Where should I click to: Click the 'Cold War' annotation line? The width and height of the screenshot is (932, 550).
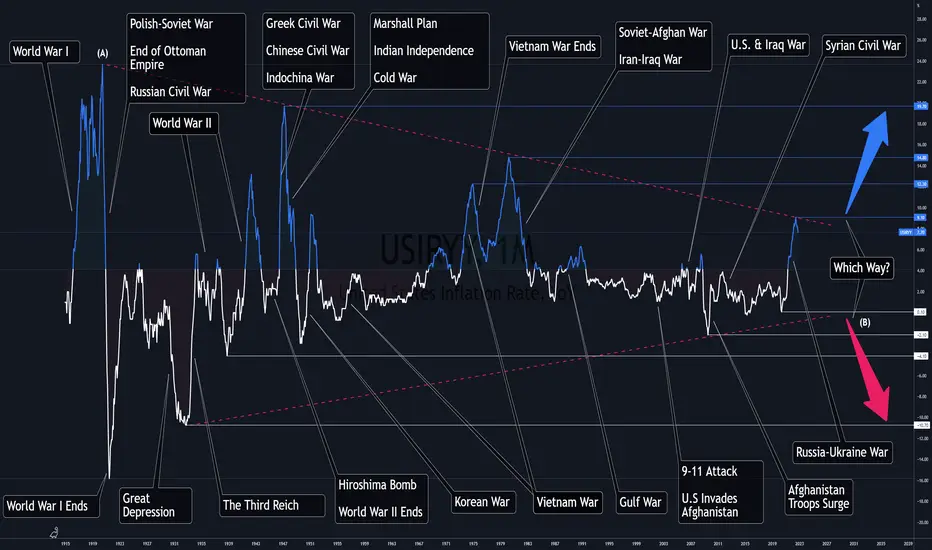pos(395,78)
